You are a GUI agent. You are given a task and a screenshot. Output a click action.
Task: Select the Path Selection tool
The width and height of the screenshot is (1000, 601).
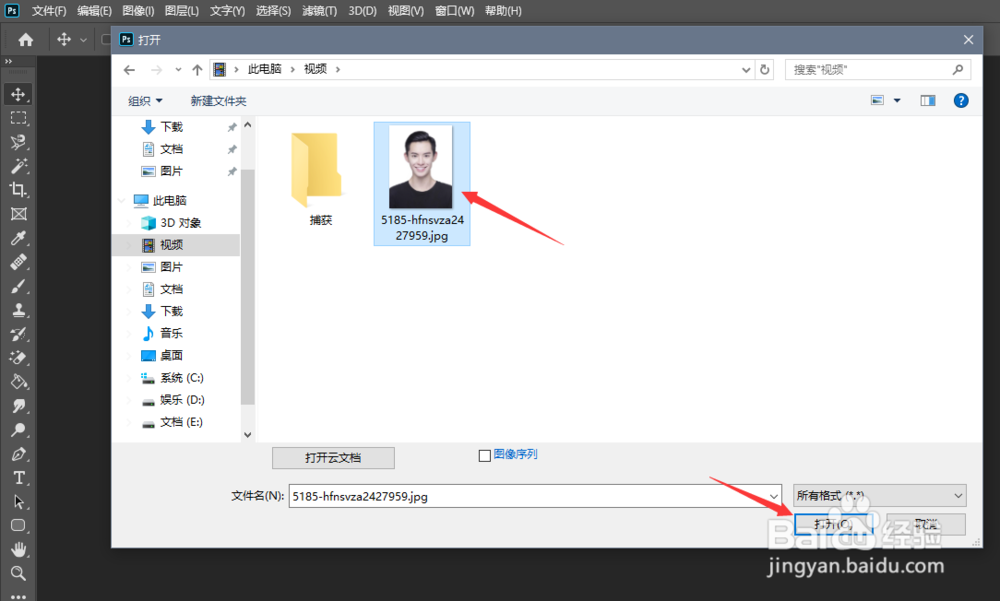[x=18, y=502]
